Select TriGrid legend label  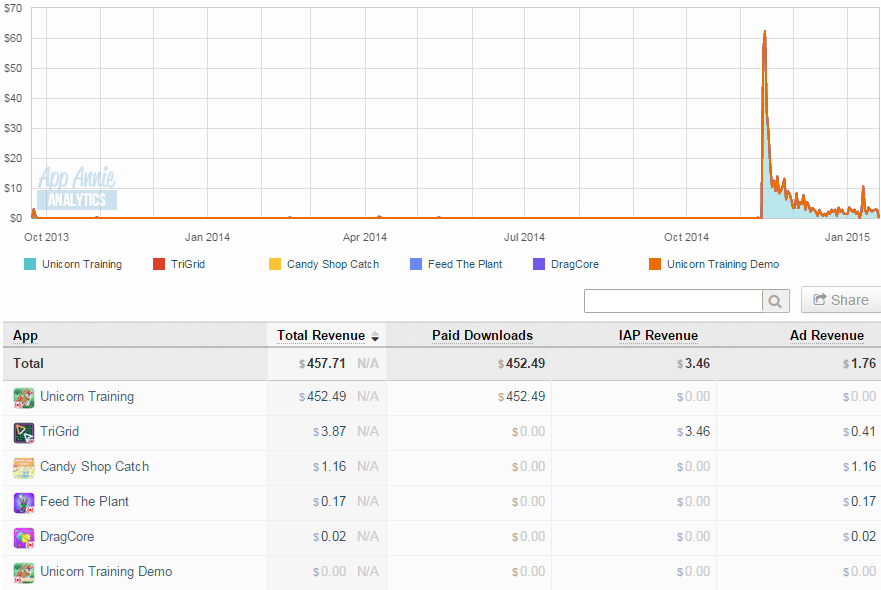pos(188,264)
